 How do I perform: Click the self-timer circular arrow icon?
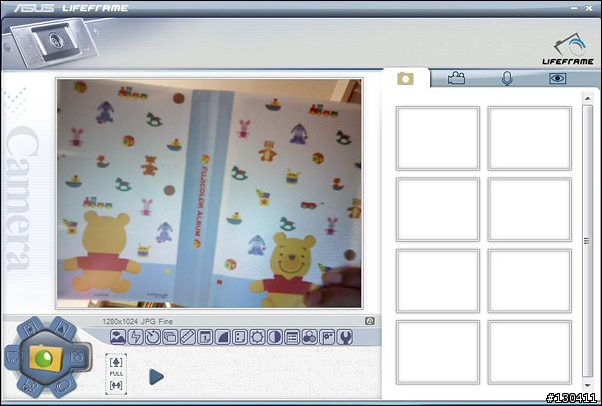(x=153, y=337)
